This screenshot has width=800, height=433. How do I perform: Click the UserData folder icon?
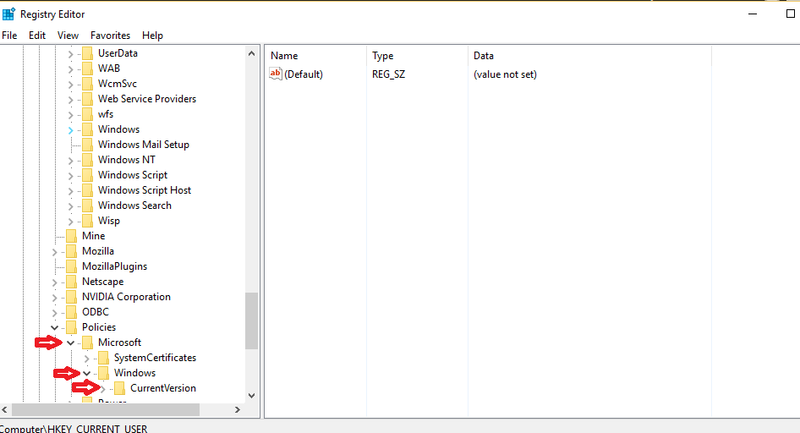(88, 53)
